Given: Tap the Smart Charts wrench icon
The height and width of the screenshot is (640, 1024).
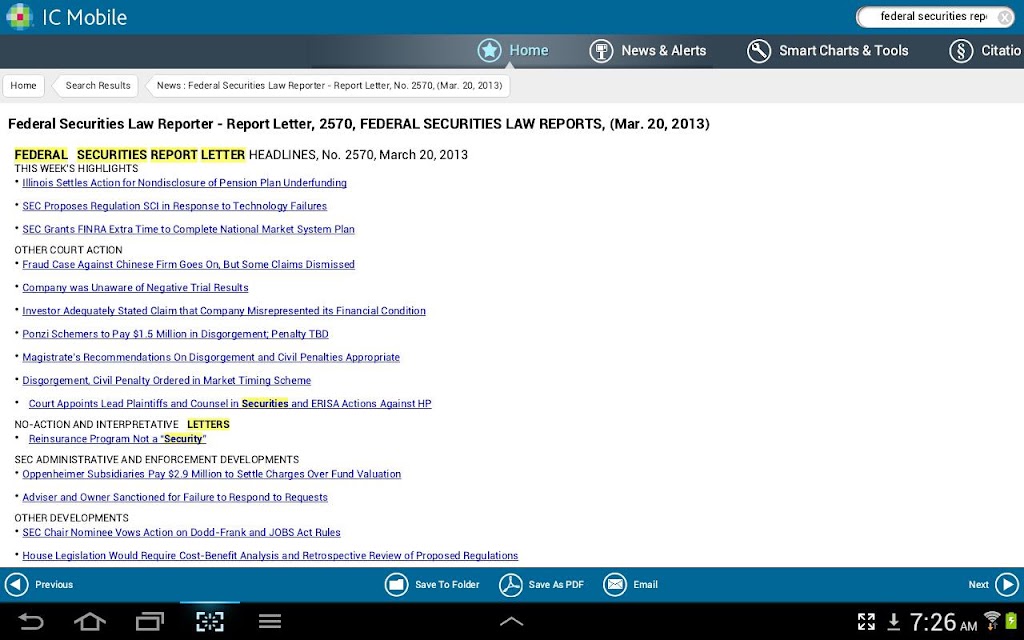Looking at the screenshot, I should (759, 51).
